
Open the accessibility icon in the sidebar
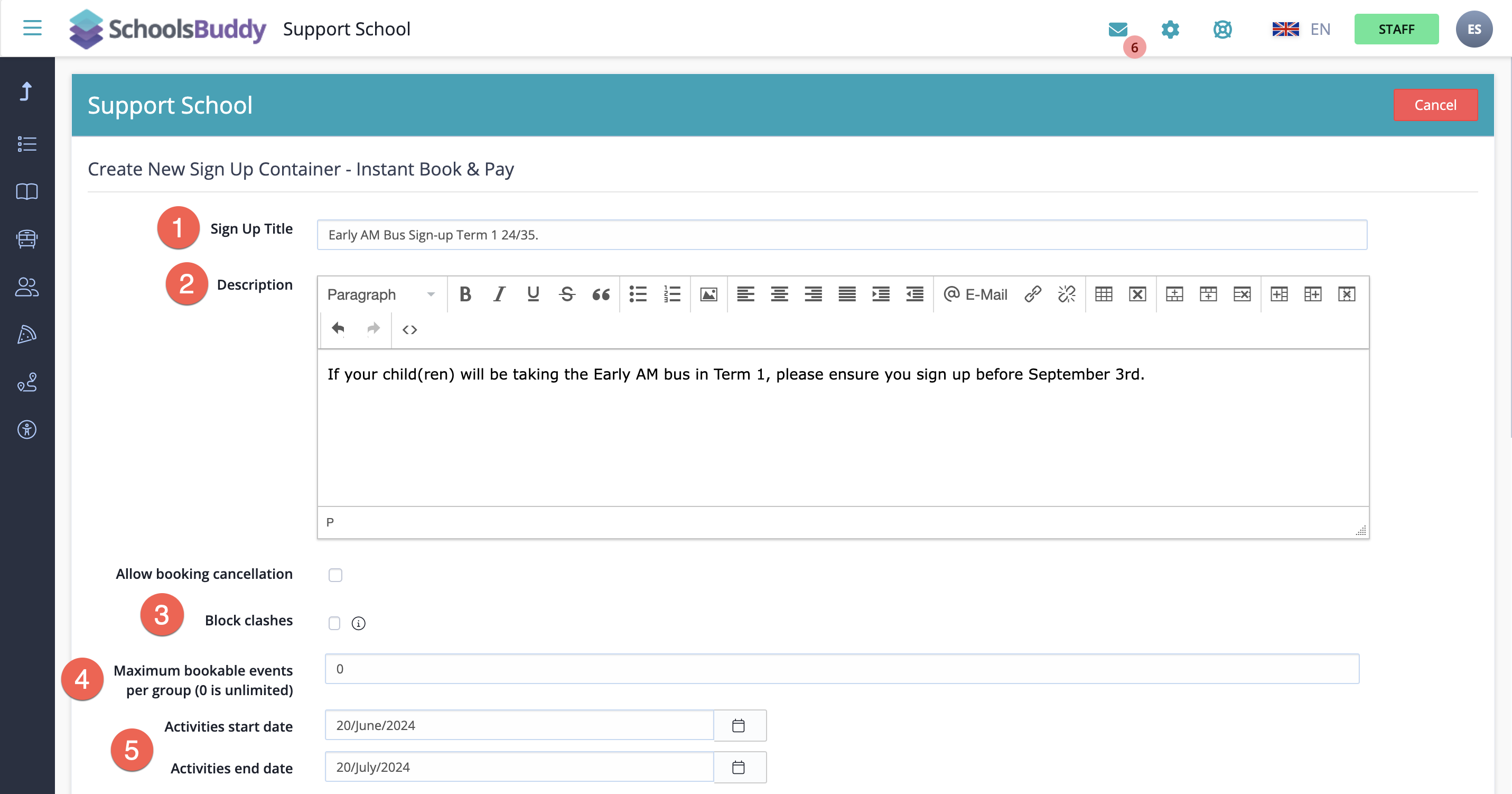pyautogui.click(x=26, y=430)
